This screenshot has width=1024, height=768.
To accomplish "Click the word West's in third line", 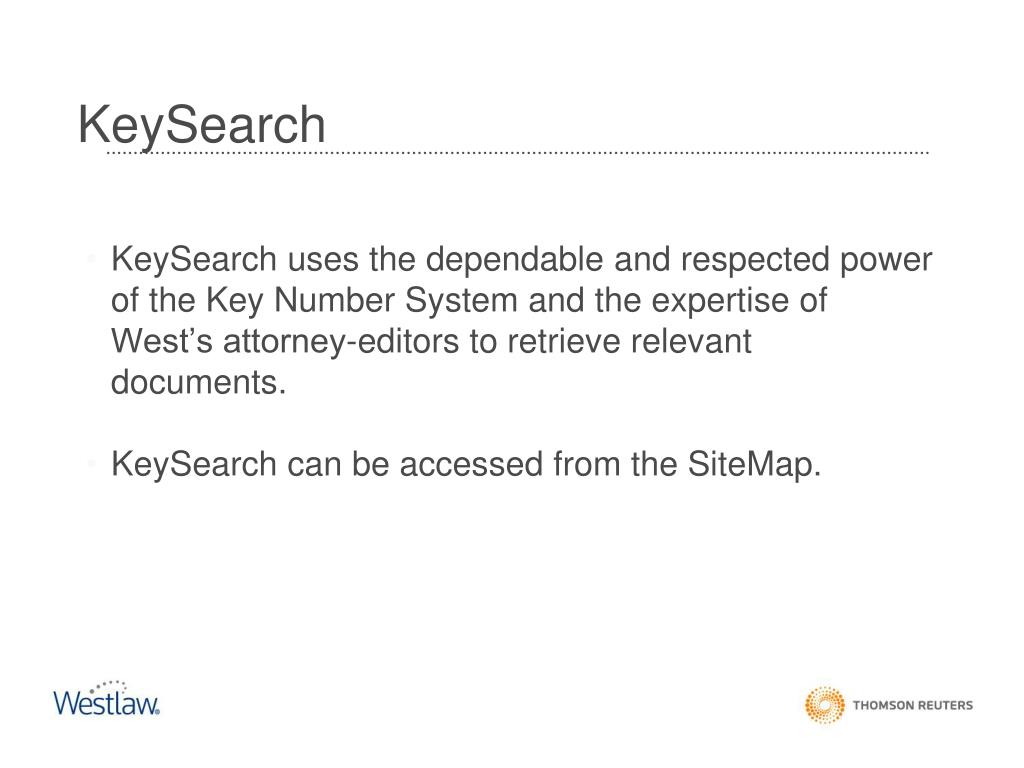I will point(162,342).
